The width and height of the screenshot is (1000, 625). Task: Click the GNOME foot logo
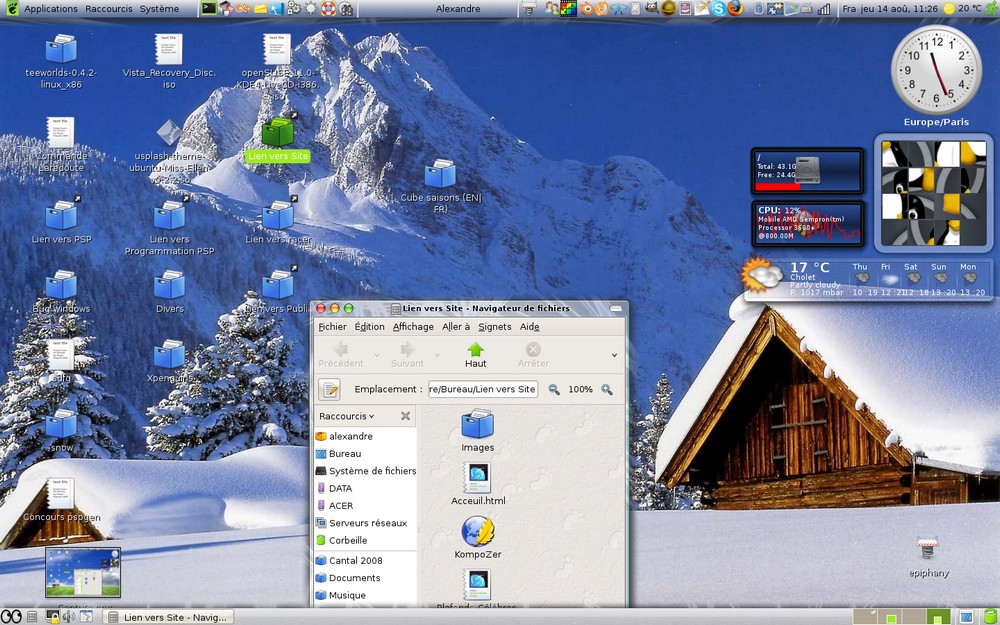tap(12, 8)
